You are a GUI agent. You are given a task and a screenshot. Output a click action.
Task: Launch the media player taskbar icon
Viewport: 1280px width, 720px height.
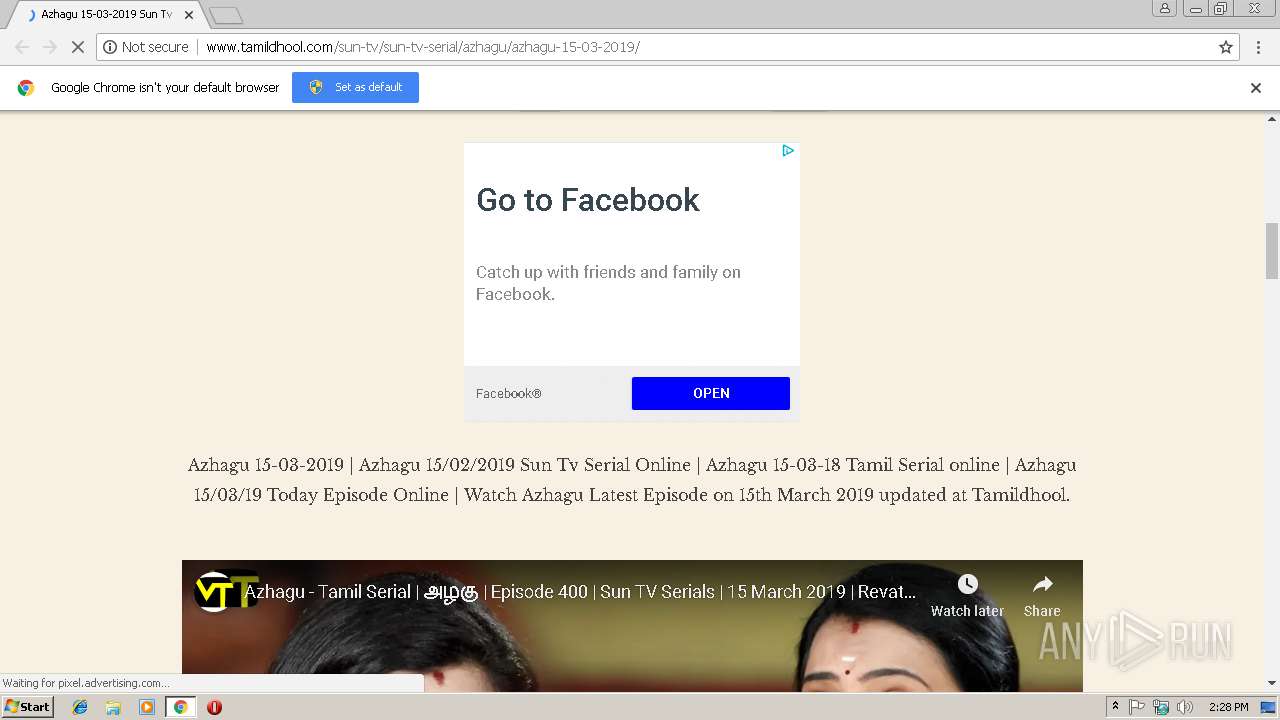click(147, 707)
